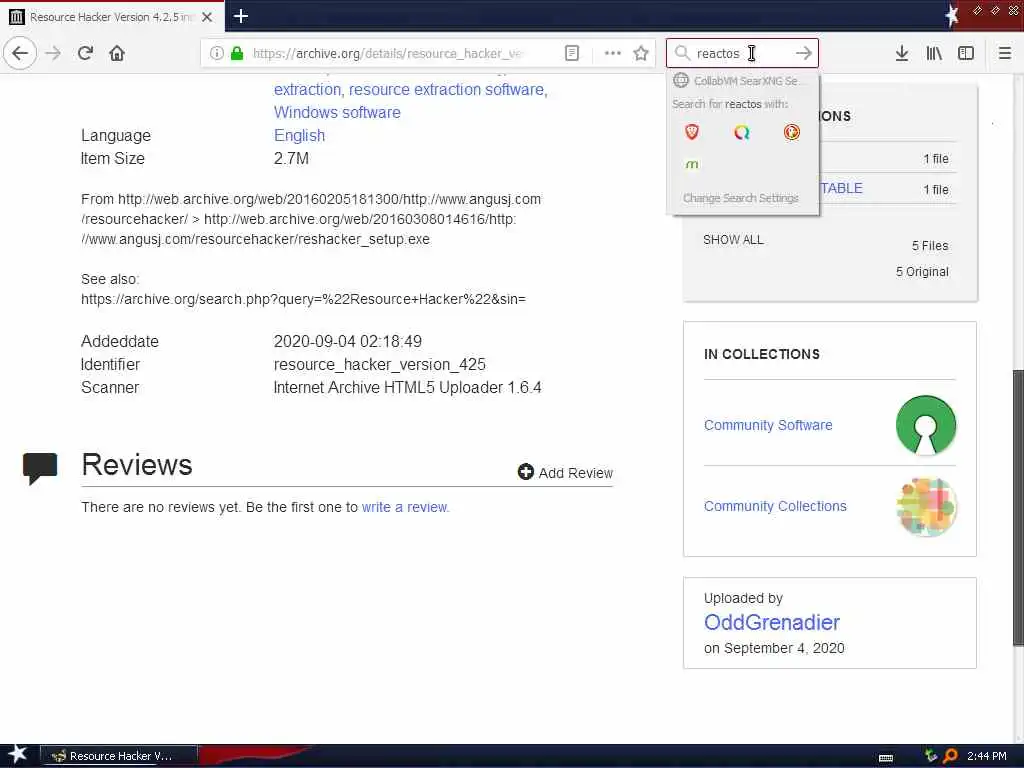Click the taskbar magnifier tray icon
Screen dimensions: 1024x768
coord(951,756)
